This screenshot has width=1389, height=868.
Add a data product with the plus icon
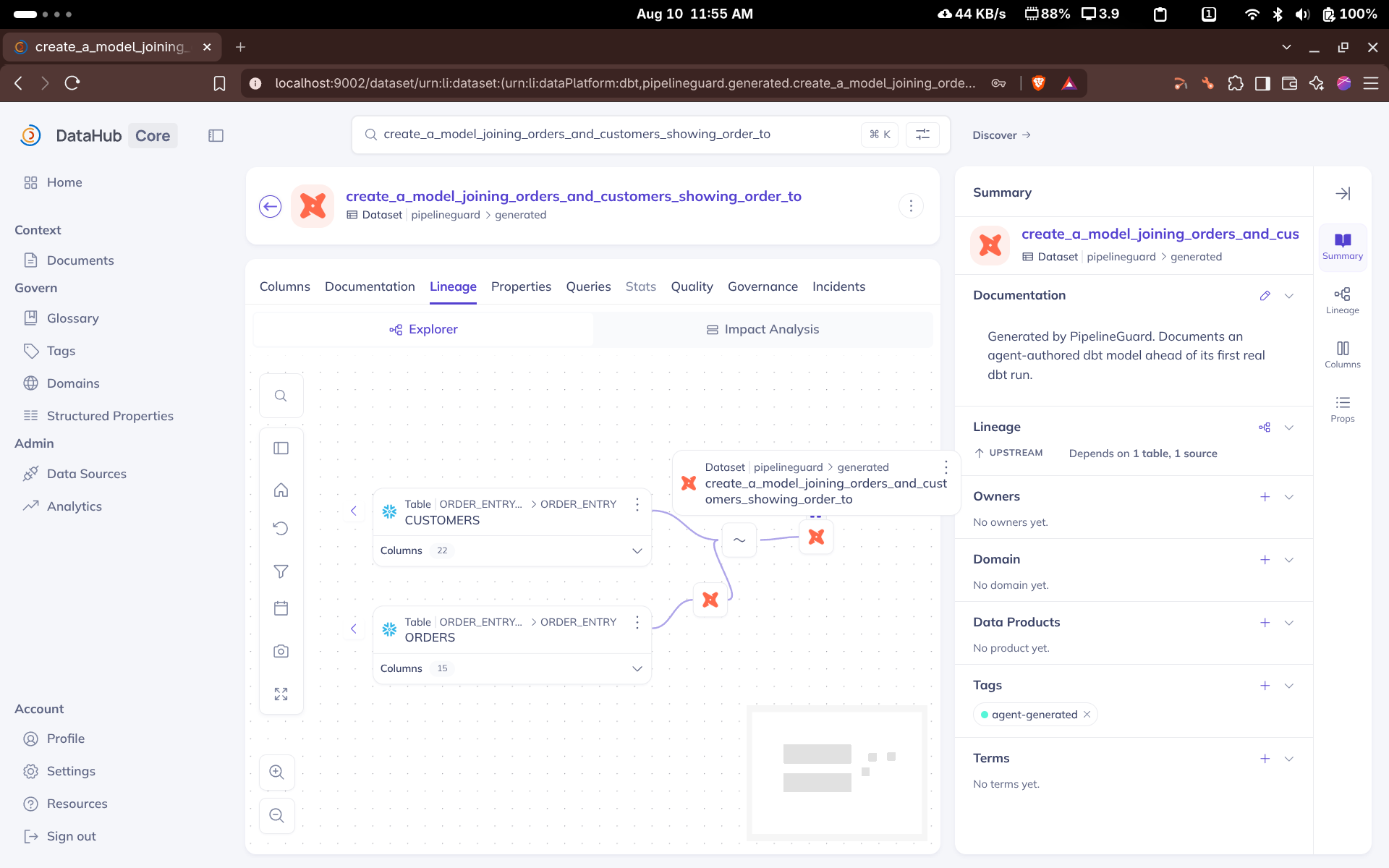[x=1265, y=623]
